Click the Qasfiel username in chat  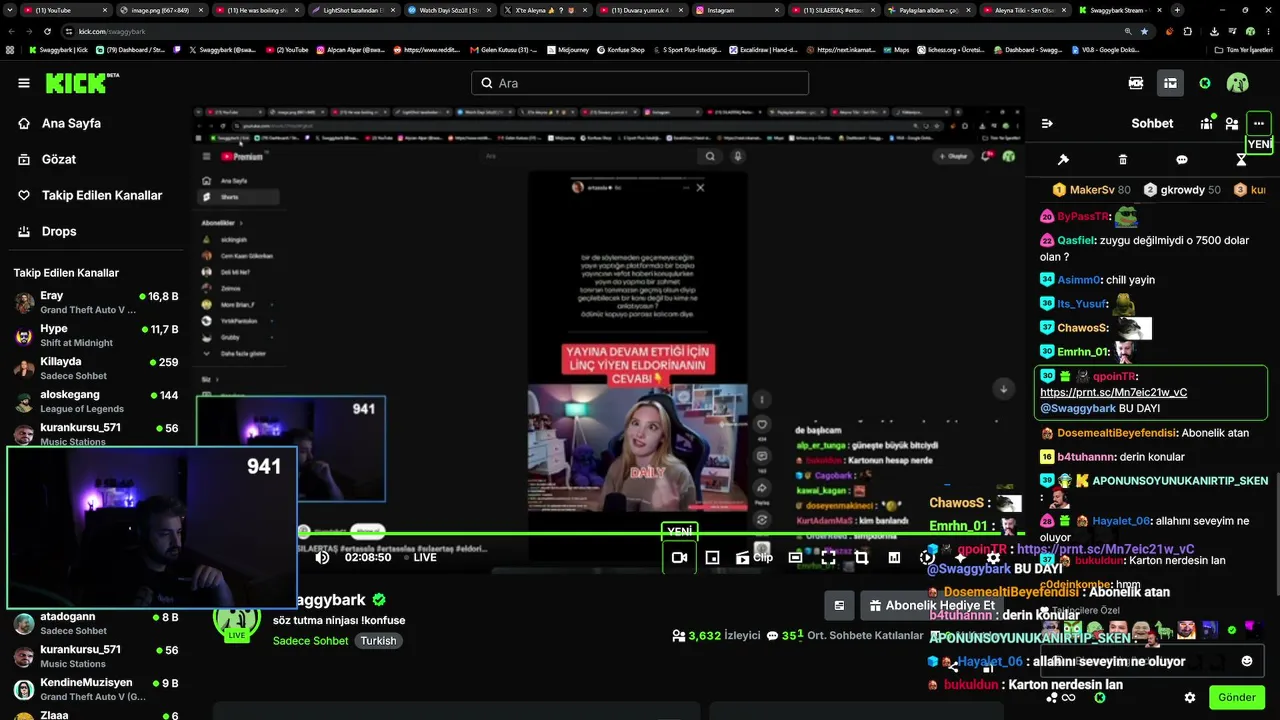click(x=1076, y=240)
